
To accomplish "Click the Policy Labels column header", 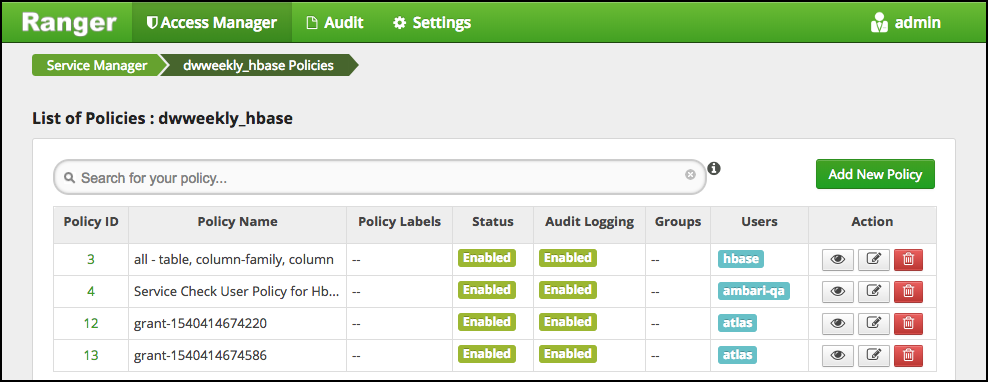I will [399, 222].
